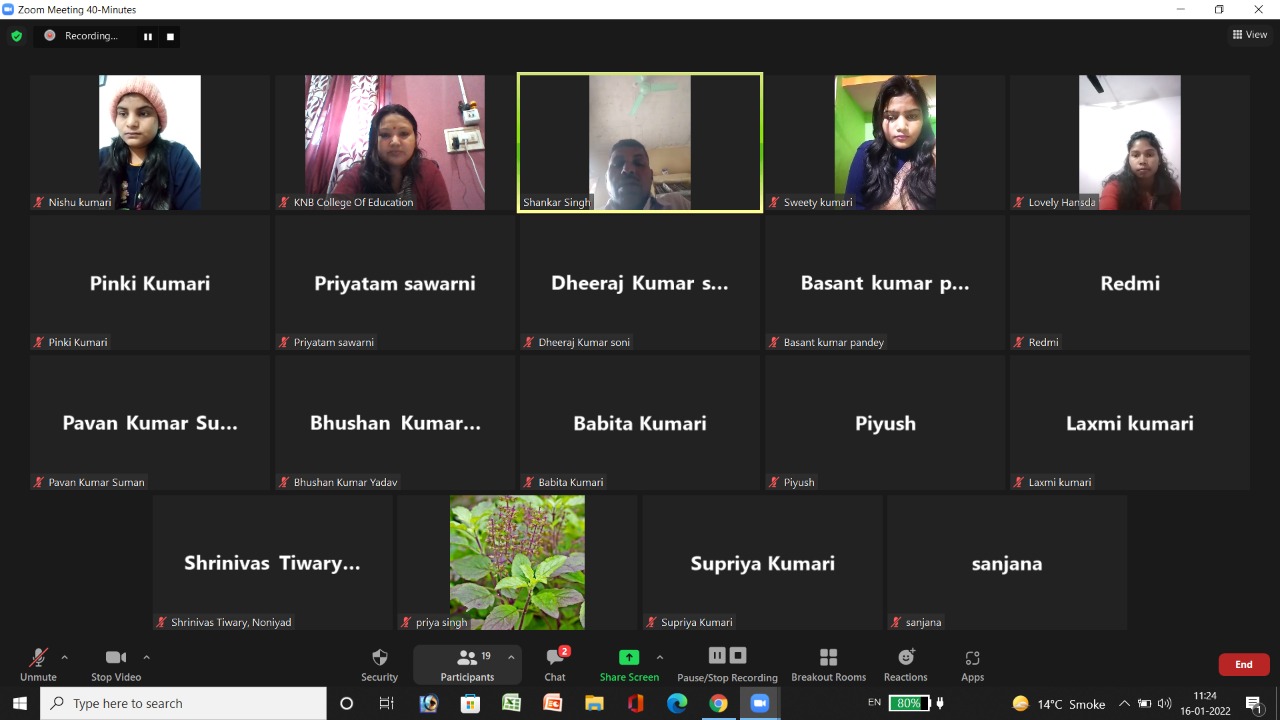Expand the Participants options arrow
The height and width of the screenshot is (720, 1280).
511,657
